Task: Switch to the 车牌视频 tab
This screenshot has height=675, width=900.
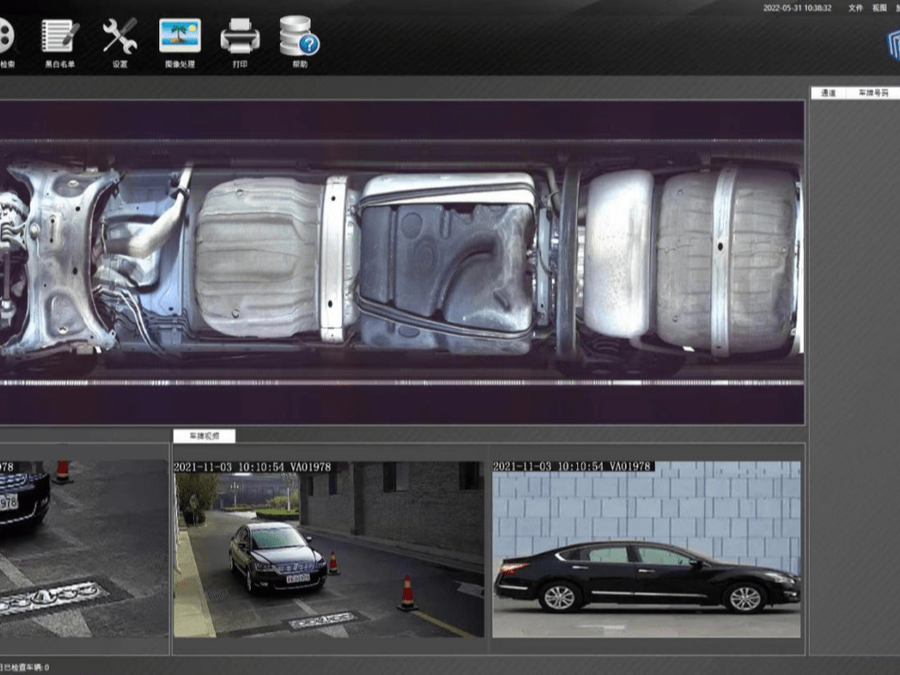Action: (204, 436)
